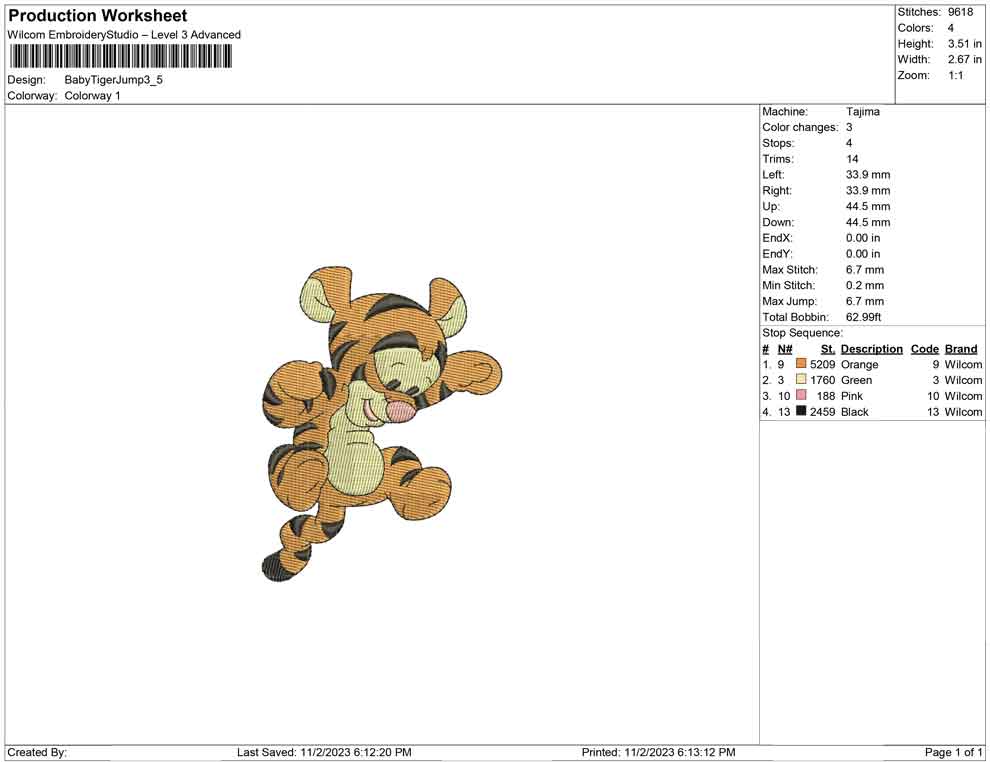This screenshot has width=990, height=762.
Task: Click the 'Down:' label
Action: point(778,222)
